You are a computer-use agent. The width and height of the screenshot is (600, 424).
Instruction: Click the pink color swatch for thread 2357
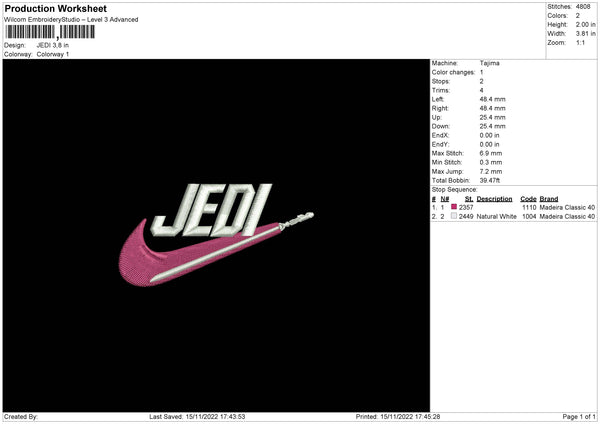click(x=454, y=207)
